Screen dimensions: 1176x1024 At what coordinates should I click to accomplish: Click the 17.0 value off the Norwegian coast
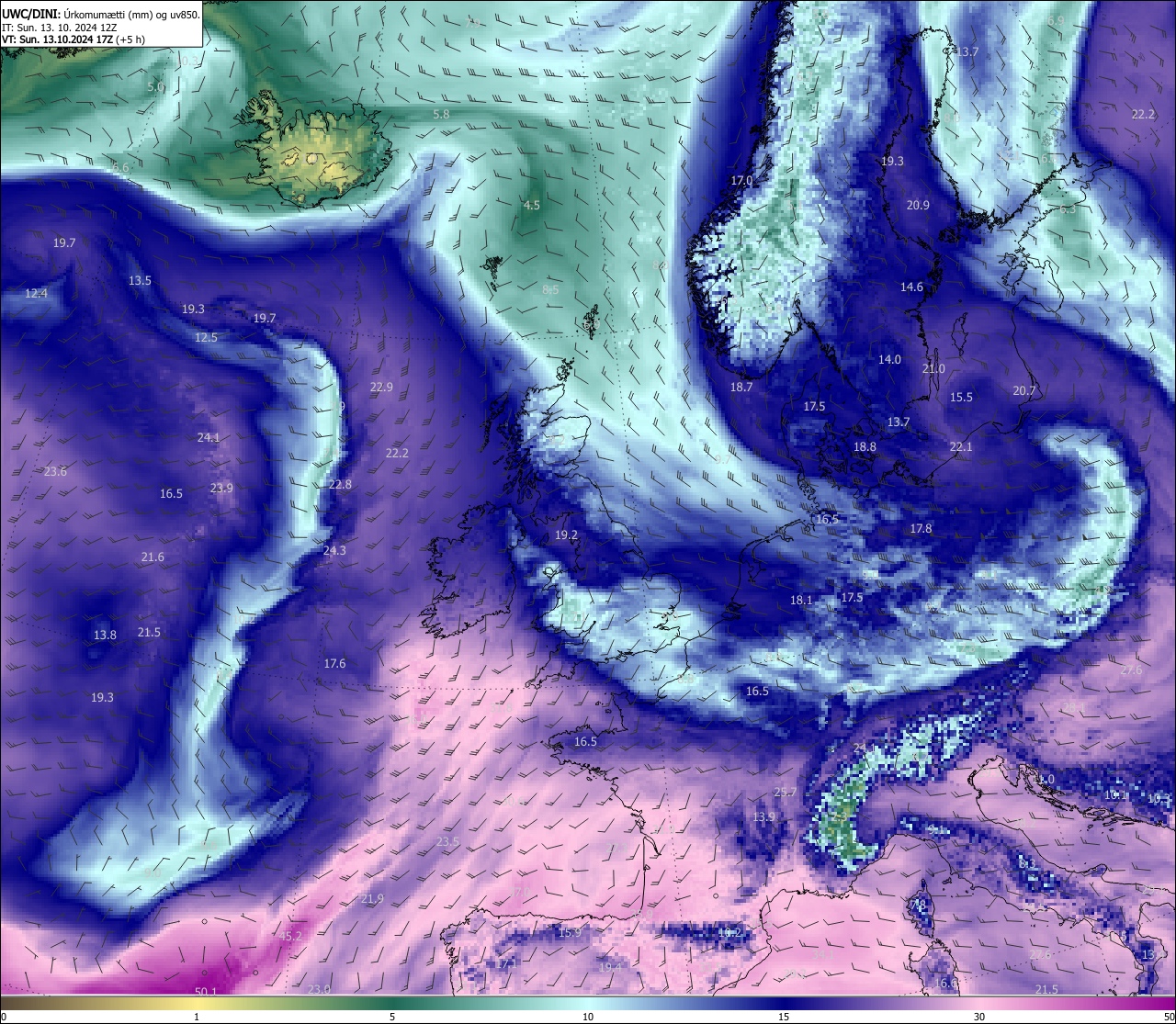pyautogui.click(x=741, y=180)
